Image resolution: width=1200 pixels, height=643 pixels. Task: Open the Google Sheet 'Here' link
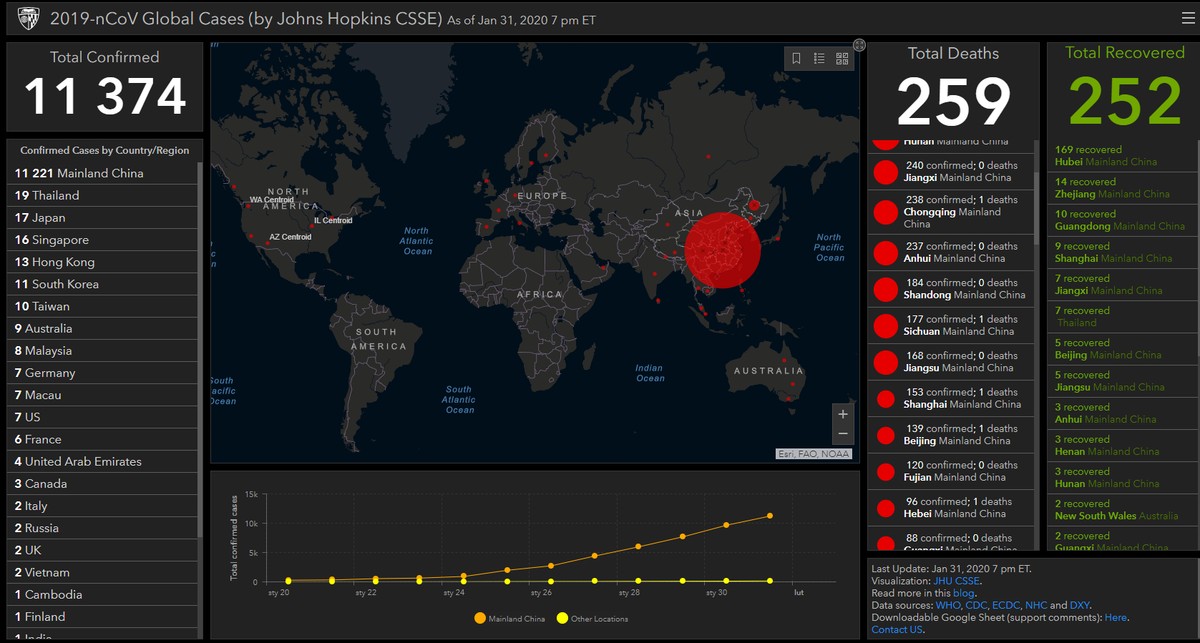point(1116,617)
